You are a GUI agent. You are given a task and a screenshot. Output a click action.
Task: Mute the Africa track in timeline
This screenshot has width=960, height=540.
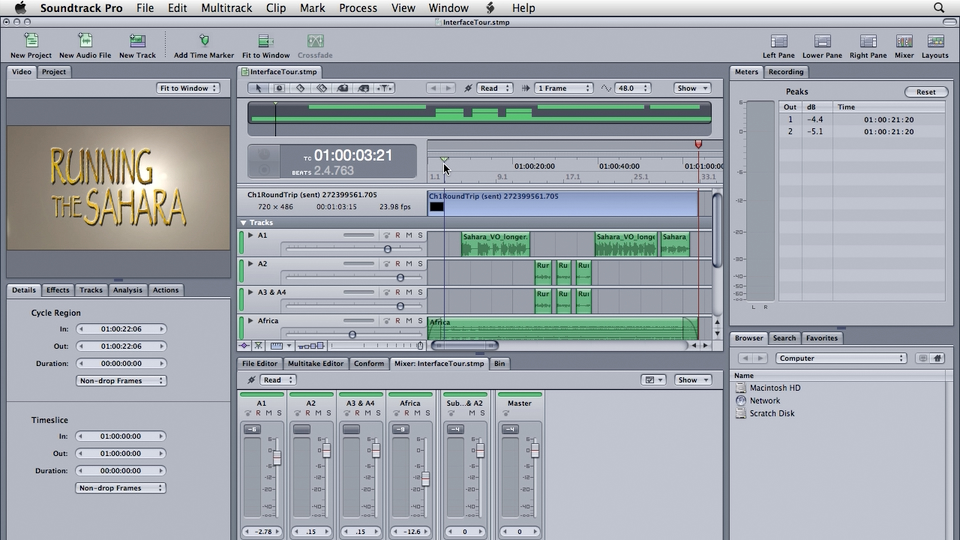[409, 321]
